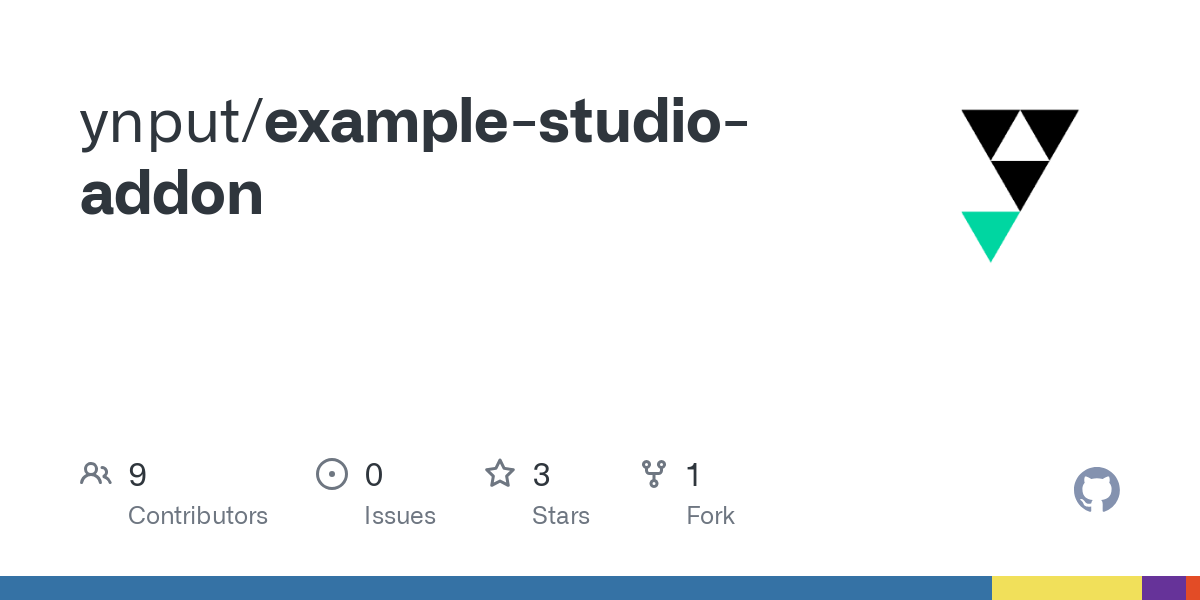Click the Fork label
Viewport: 1200px width, 600px height.
point(711,516)
